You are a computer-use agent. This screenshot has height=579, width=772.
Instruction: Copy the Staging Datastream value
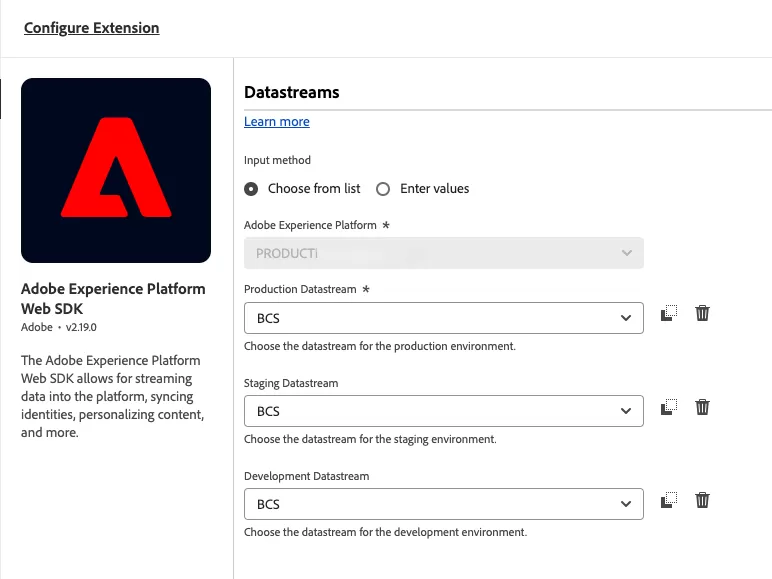669,407
